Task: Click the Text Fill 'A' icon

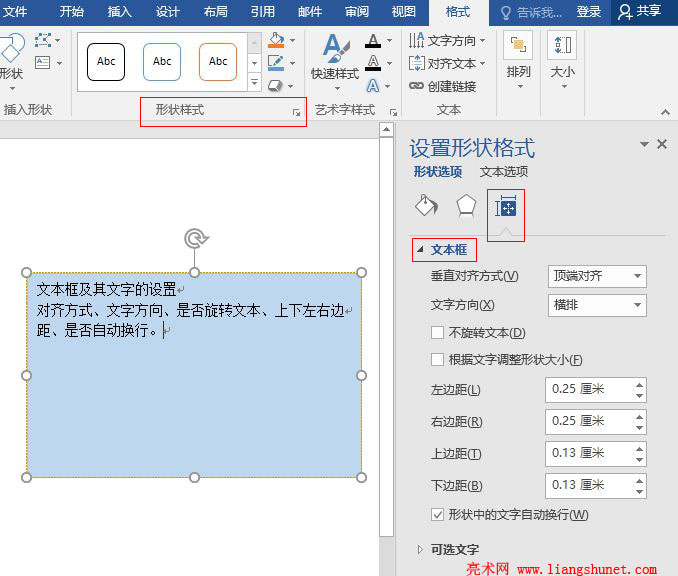Action: coord(373,41)
